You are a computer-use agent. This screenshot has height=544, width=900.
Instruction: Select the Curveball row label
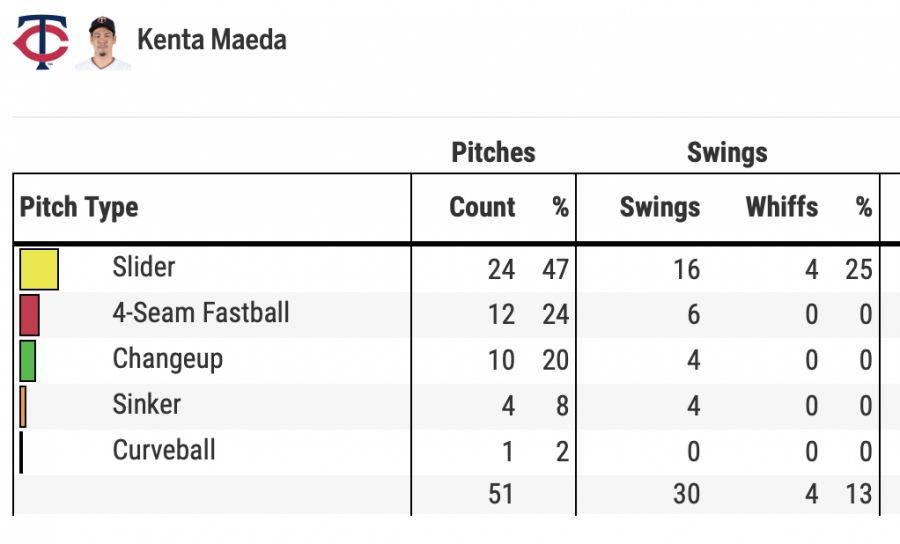click(x=164, y=450)
